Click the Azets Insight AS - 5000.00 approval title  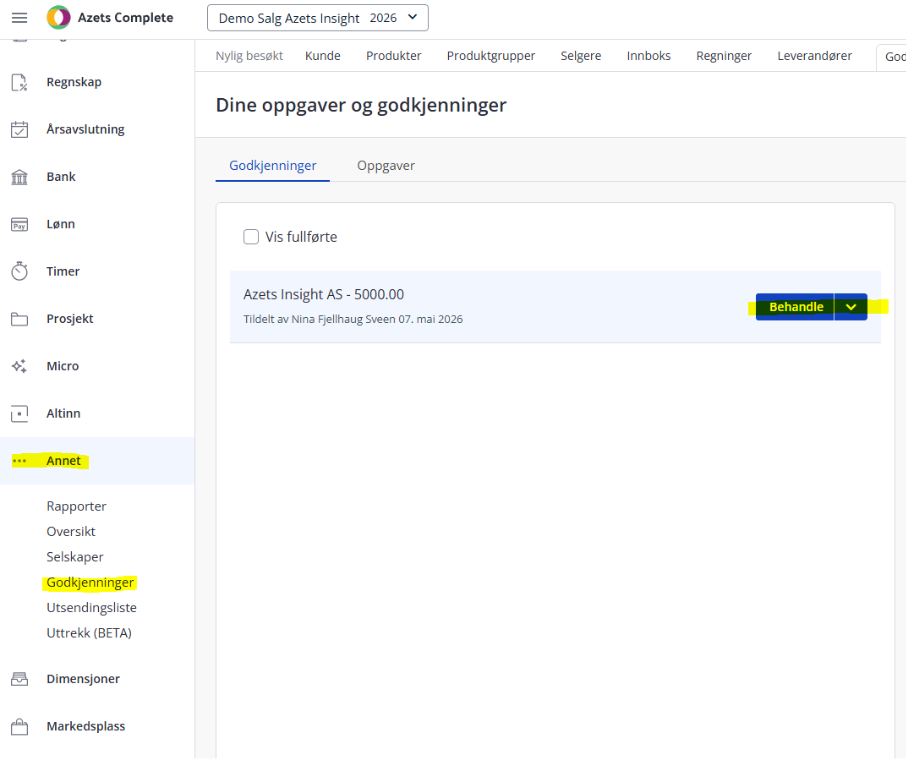(324, 294)
